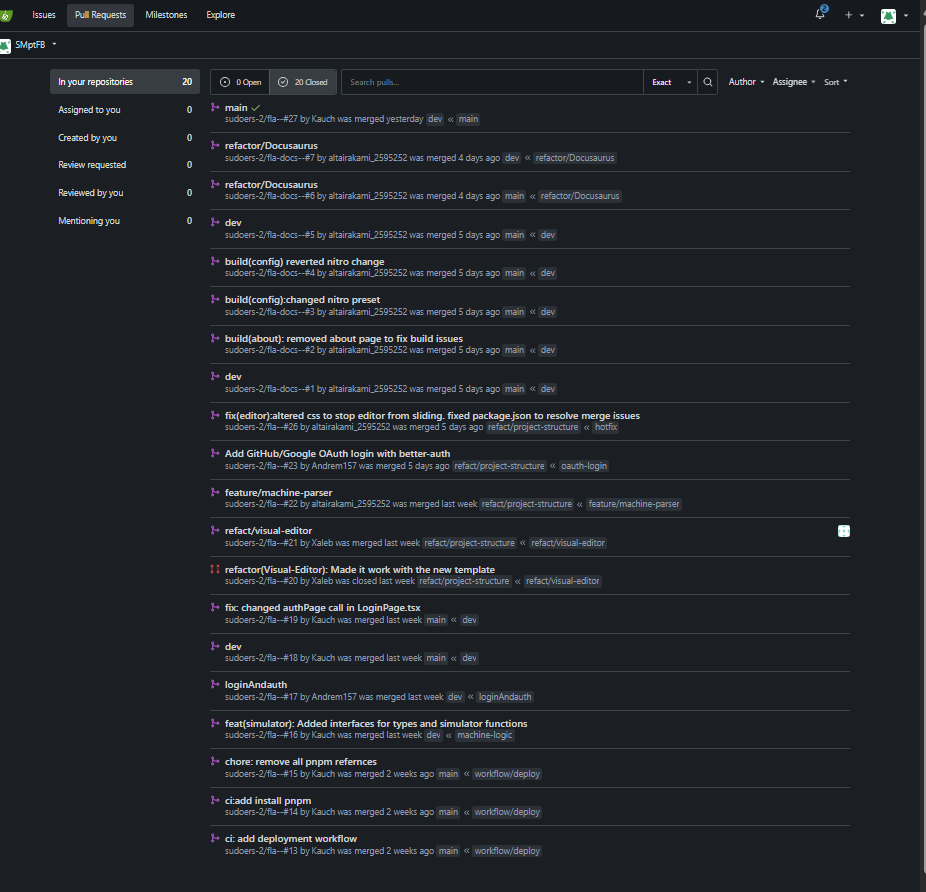Click the 'hotfix' branch label

(x=605, y=427)
